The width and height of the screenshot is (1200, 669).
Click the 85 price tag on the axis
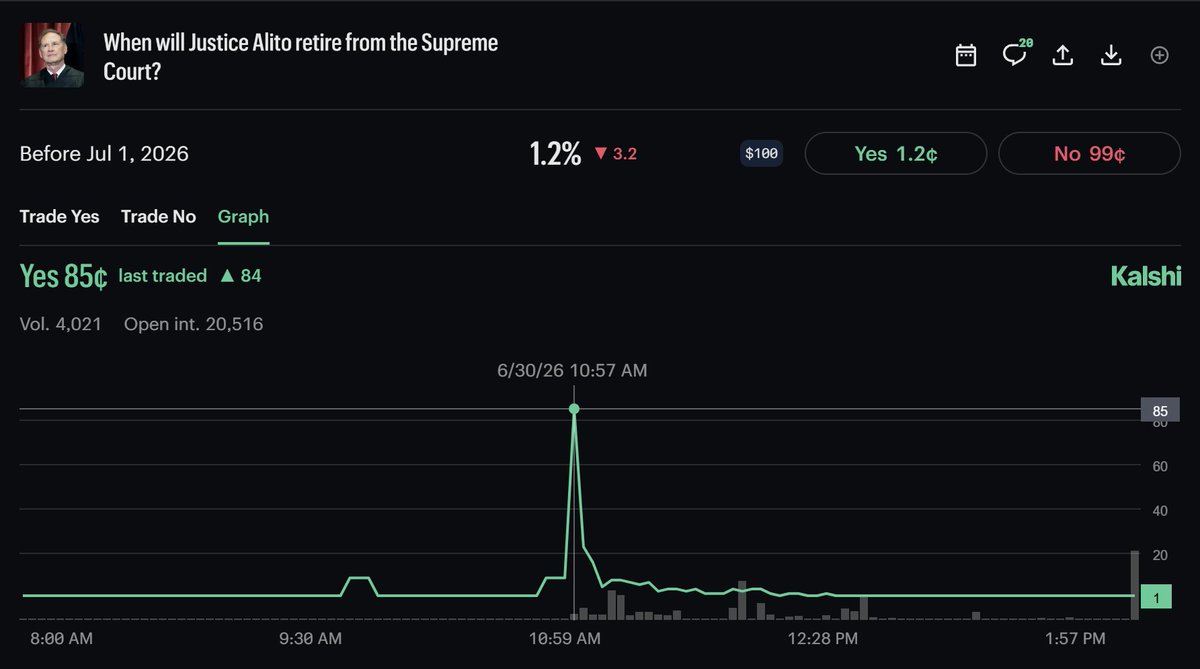[1160, 410]
